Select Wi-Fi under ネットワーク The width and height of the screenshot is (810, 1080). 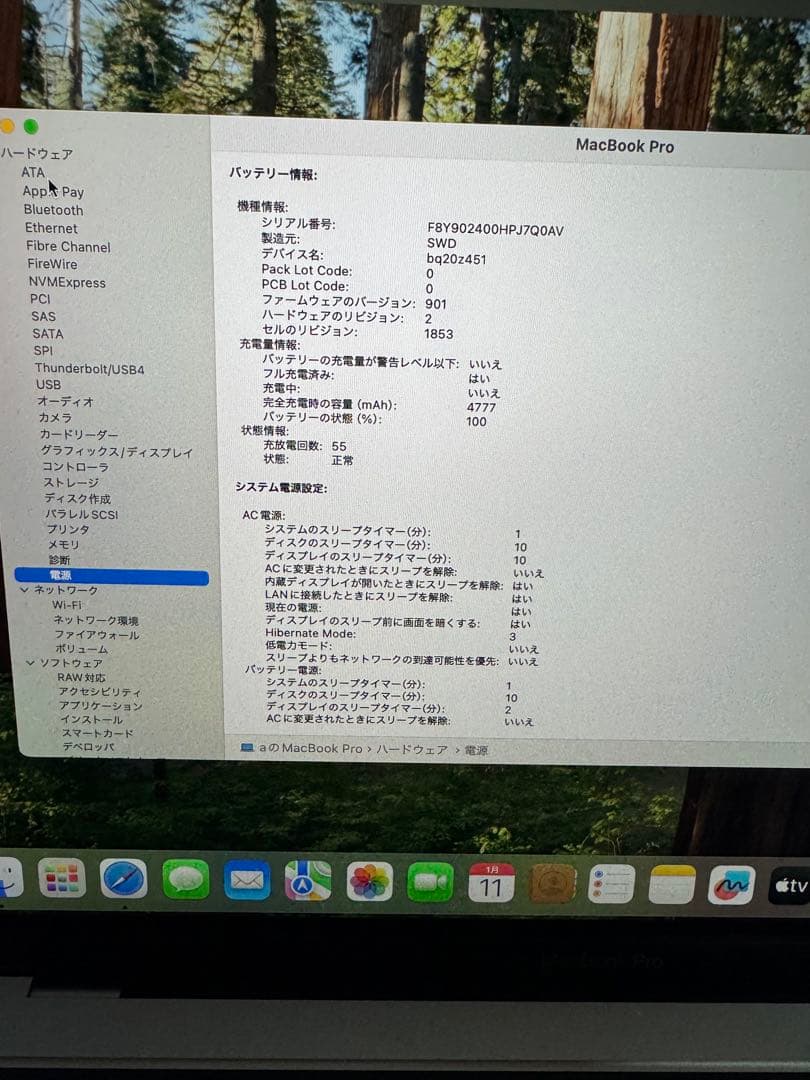(65, 605)
